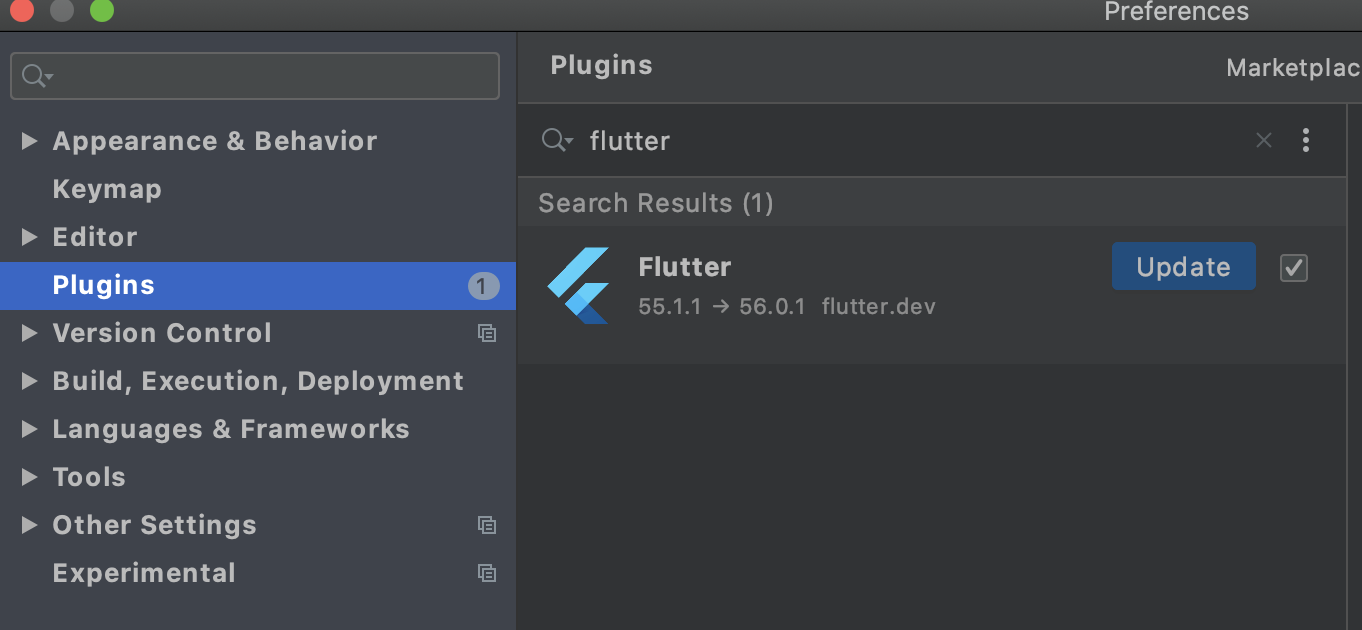Click the plugin search magnifier icon
Image resolution: width=1362 pixels, height=630 pixels.
(555, 141)
